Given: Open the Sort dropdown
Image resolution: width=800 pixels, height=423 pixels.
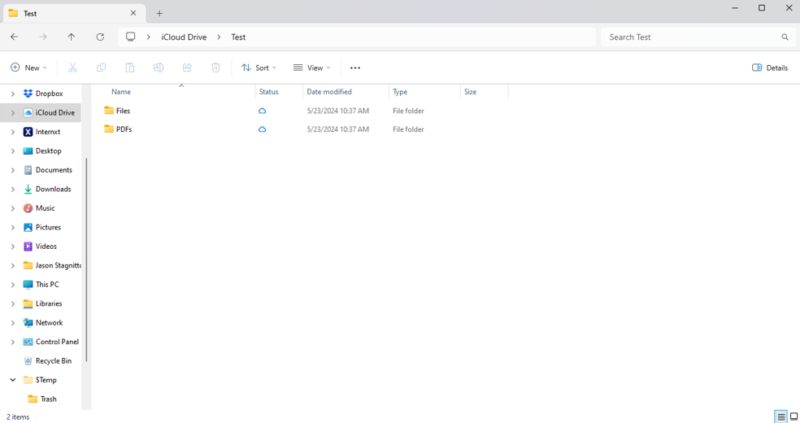Looking at the screenshot, I should [259, 67].
